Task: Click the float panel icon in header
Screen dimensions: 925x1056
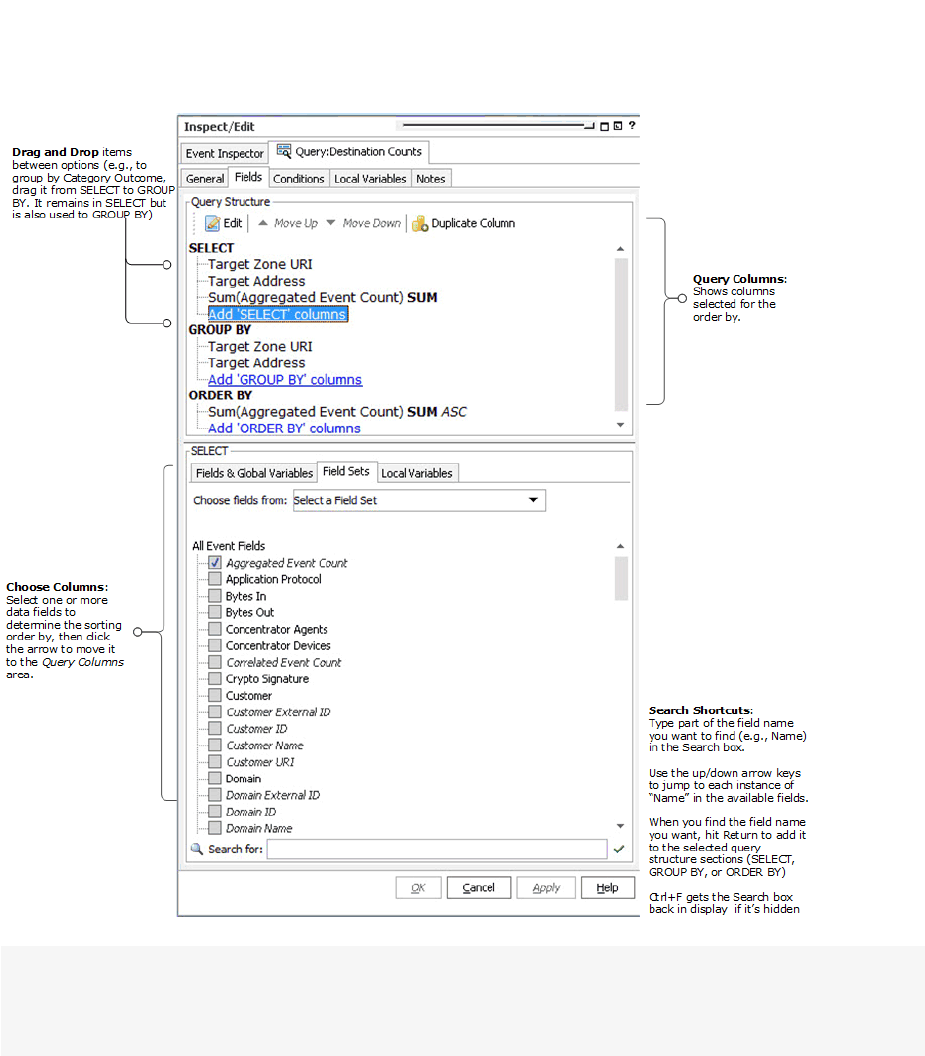Action: pyautogui.click(x=618, y=126)
